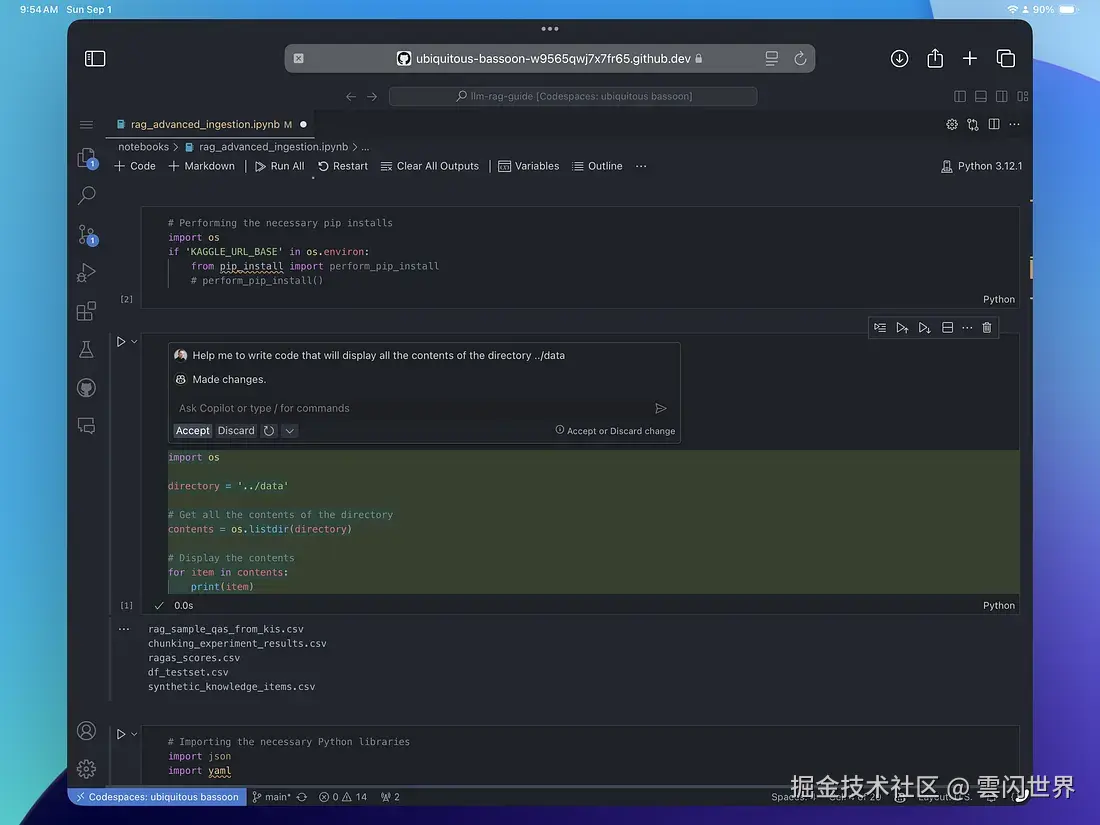Discard the Copilot changes

(x=236, y=431)
